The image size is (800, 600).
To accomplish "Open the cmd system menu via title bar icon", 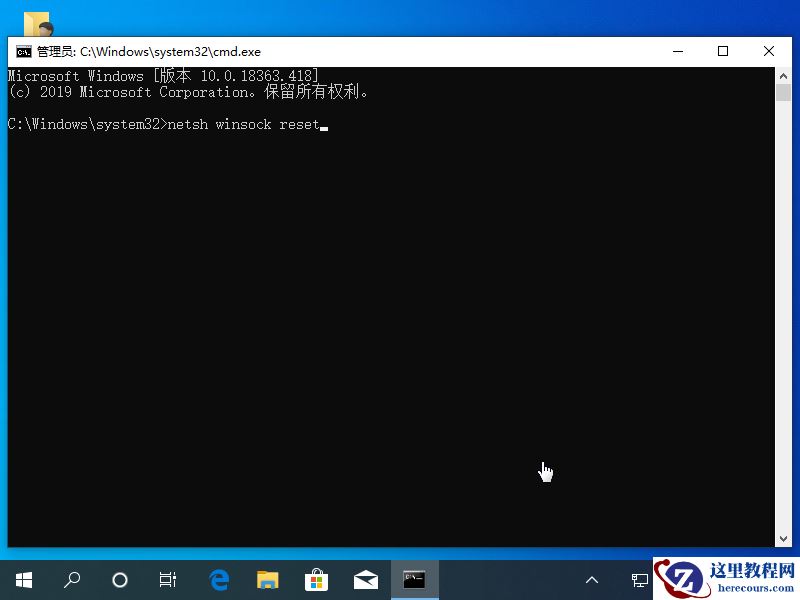I will click(23, 51).
